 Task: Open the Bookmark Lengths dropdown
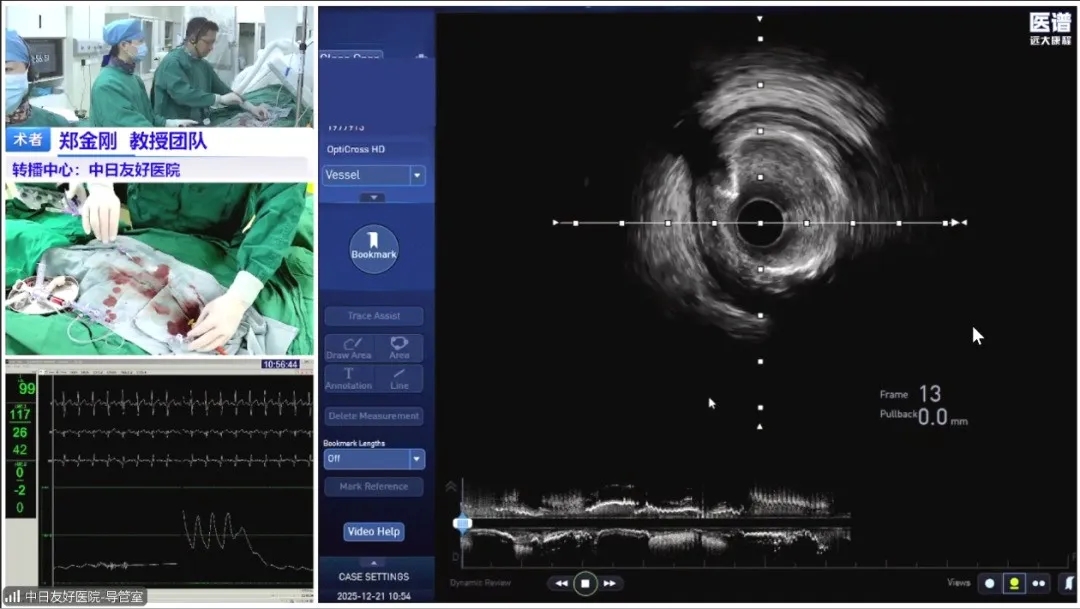point(416,459)
